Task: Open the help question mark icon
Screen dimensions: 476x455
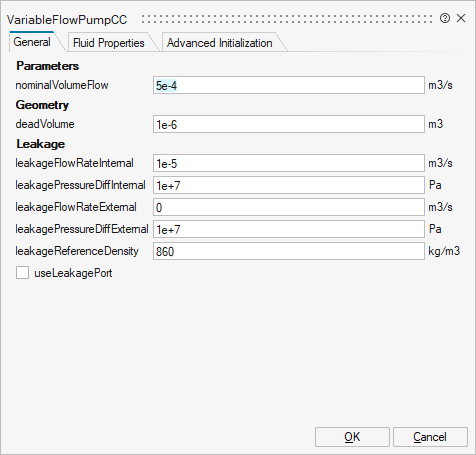Action: (445, 18)
